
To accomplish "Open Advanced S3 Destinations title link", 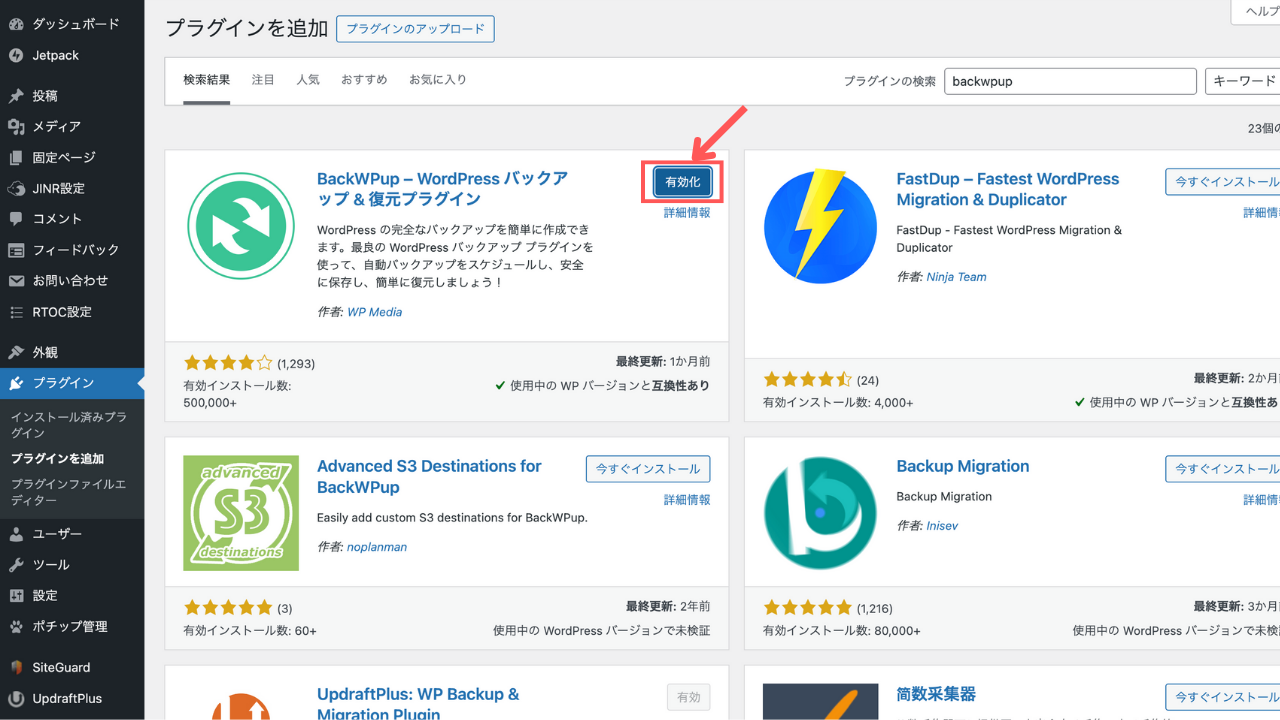I will click(429, 477).
